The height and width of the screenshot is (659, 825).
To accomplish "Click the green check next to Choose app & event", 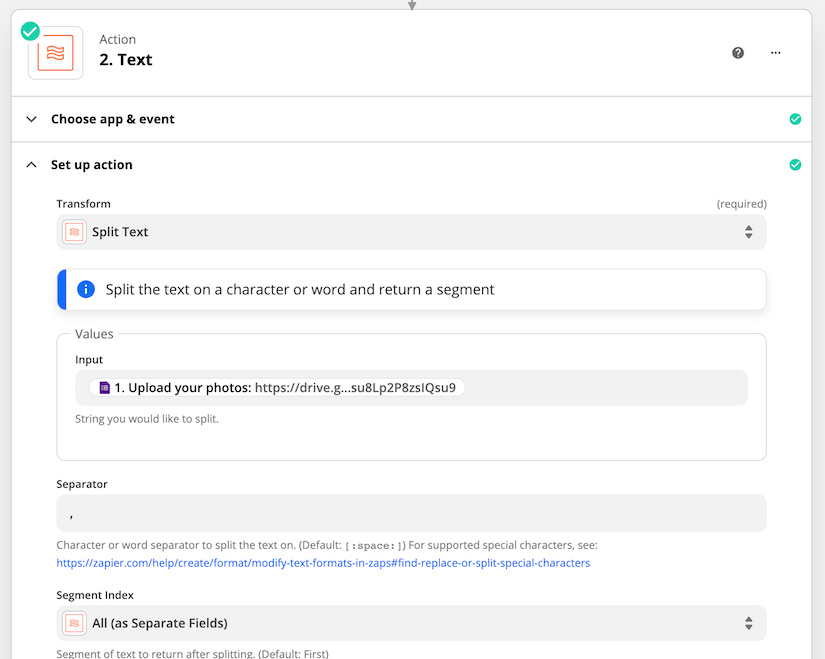I will tap(796, 119).
